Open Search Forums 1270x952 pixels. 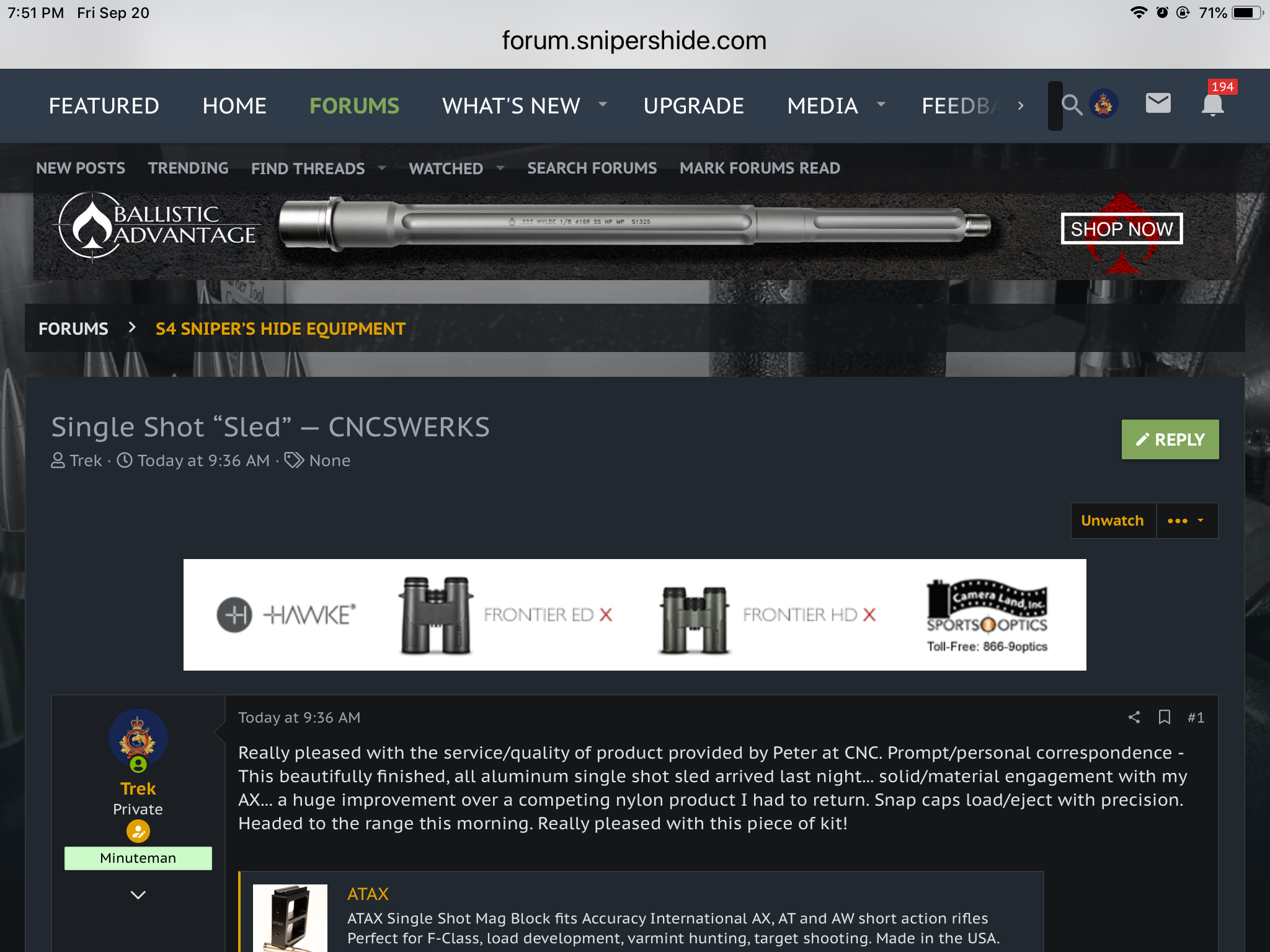coord(592,168)
